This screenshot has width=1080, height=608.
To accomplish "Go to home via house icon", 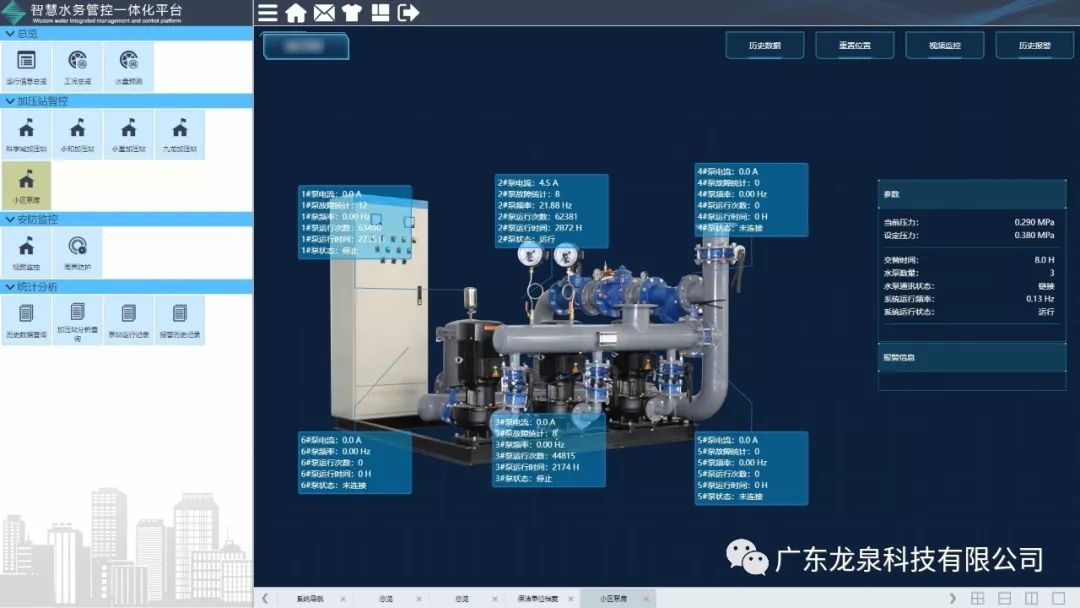I will (x=296, y=13).
